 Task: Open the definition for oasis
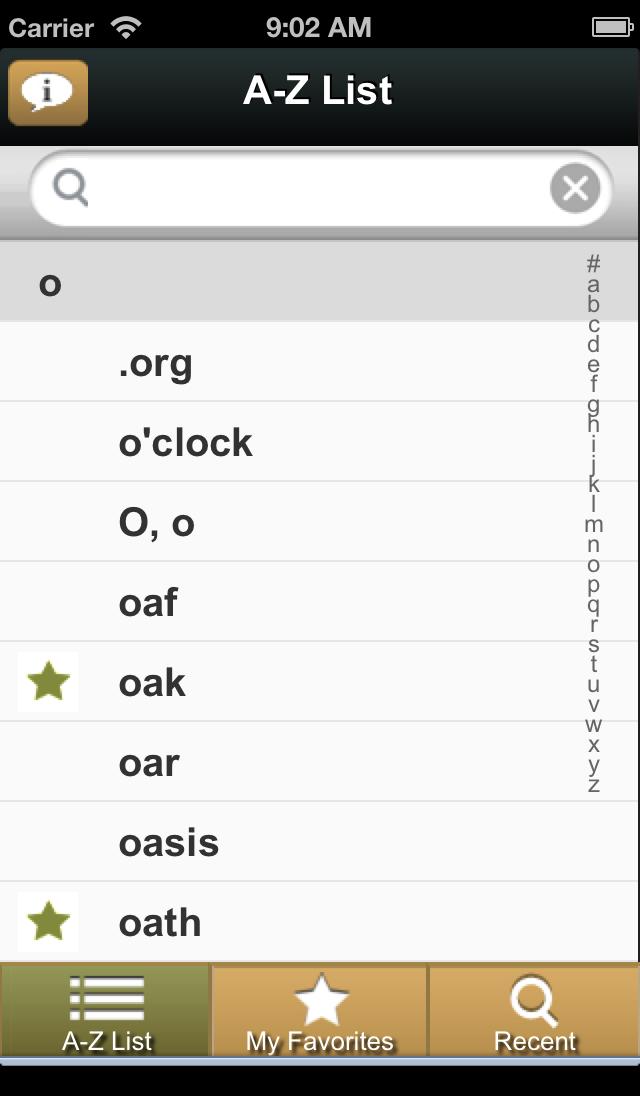168,843
